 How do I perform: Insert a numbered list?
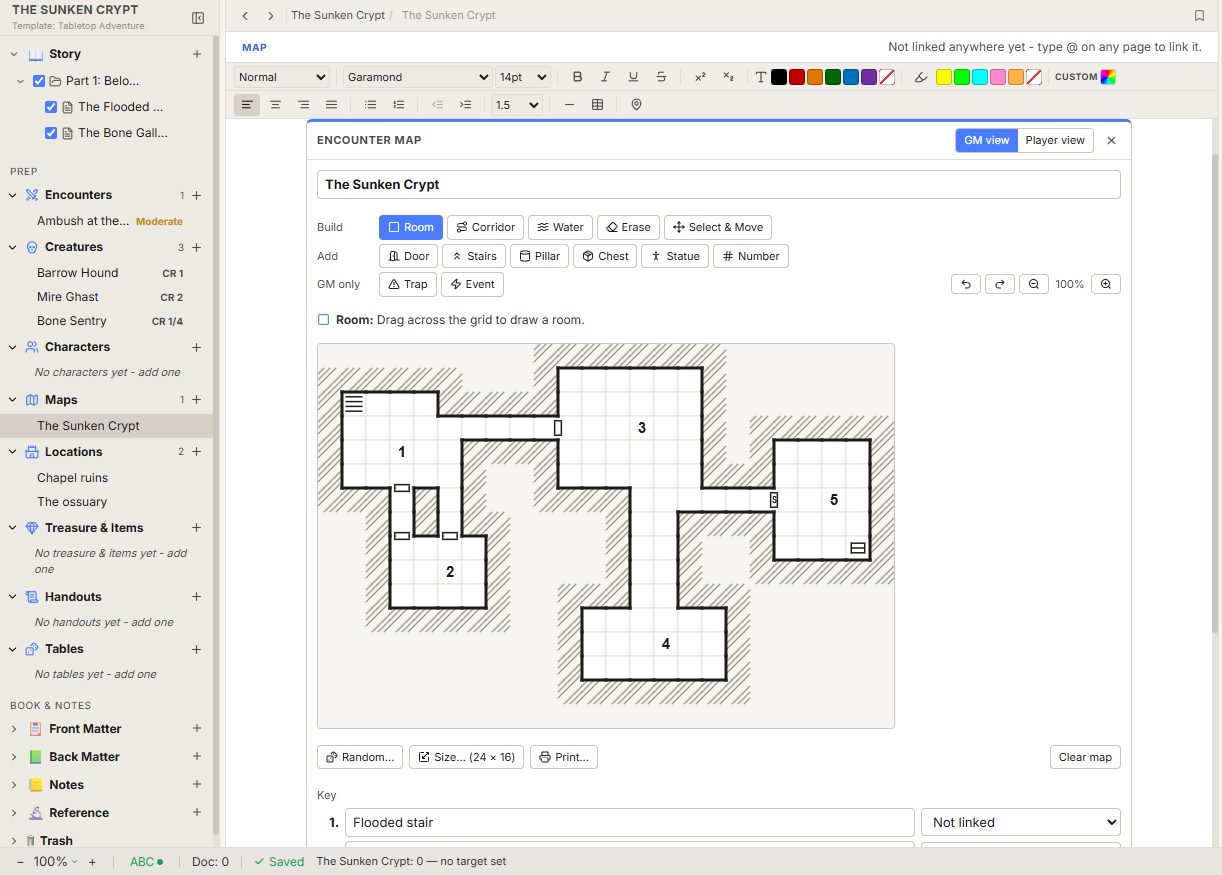click(399, 104)
